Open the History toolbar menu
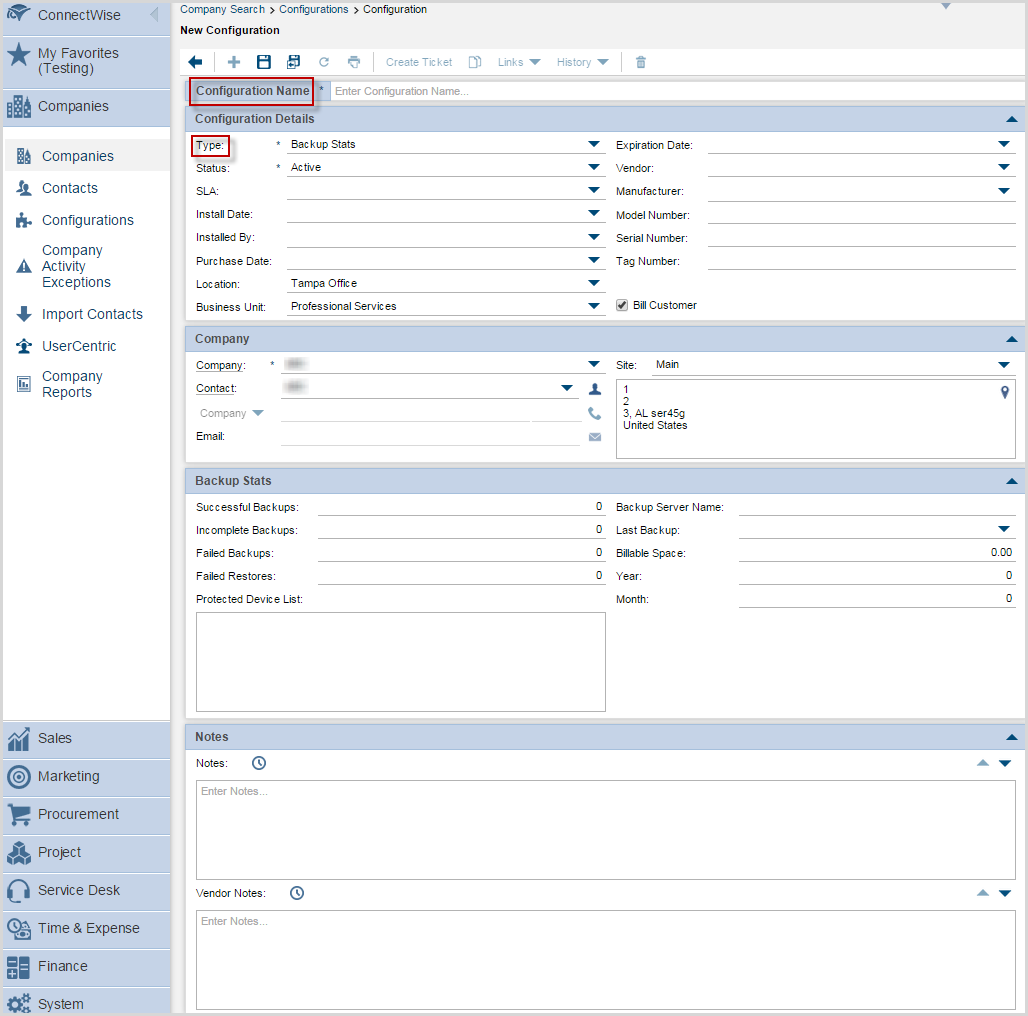 click(x=583, y=62)
